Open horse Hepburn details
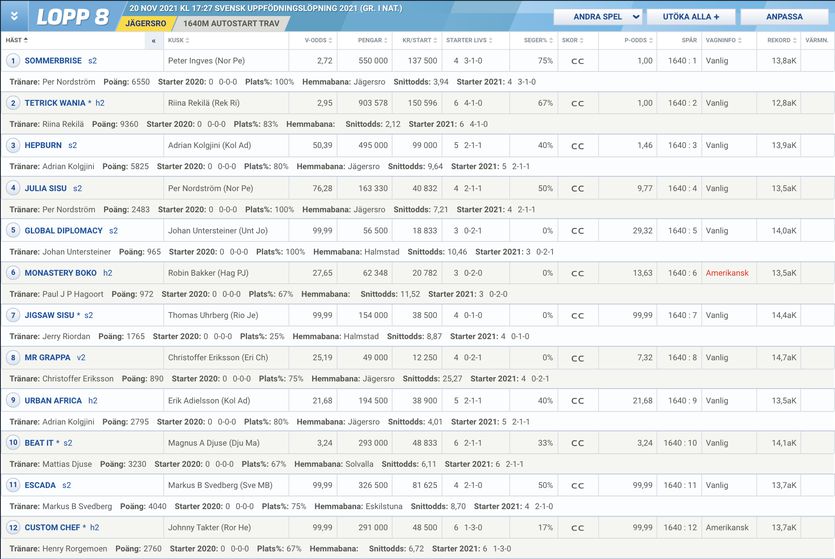835x559 pixels. tap(43, 145)
